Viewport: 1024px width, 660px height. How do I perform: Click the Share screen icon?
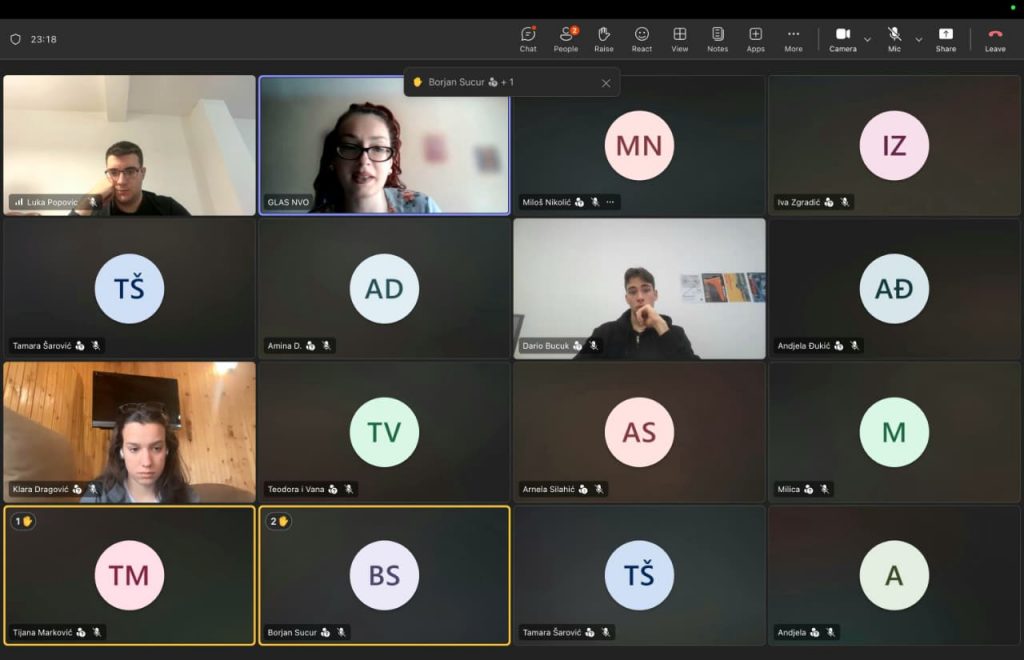tap(945, 38)
